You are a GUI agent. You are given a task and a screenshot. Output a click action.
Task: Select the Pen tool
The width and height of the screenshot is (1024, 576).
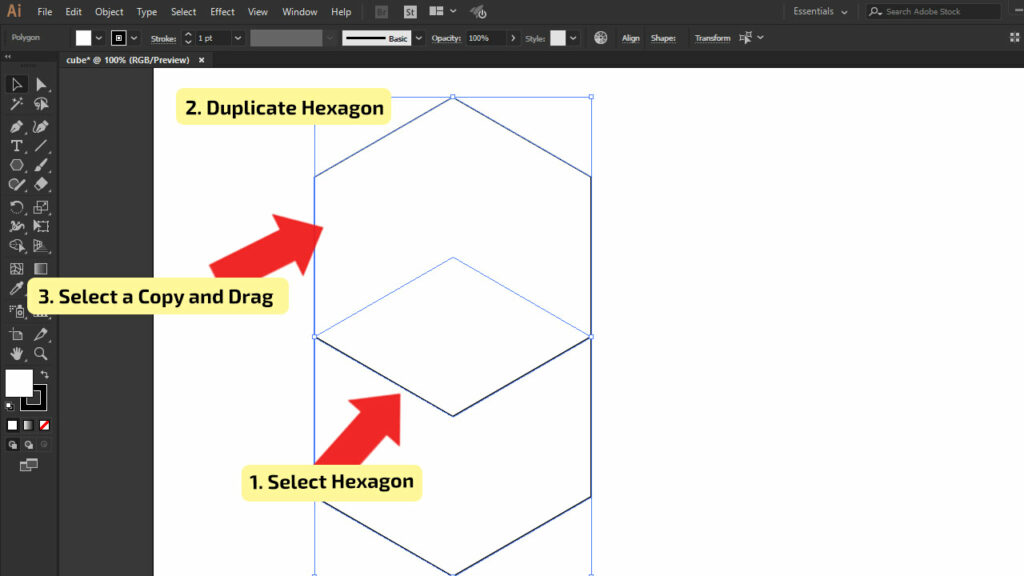(x=17, y=127)
